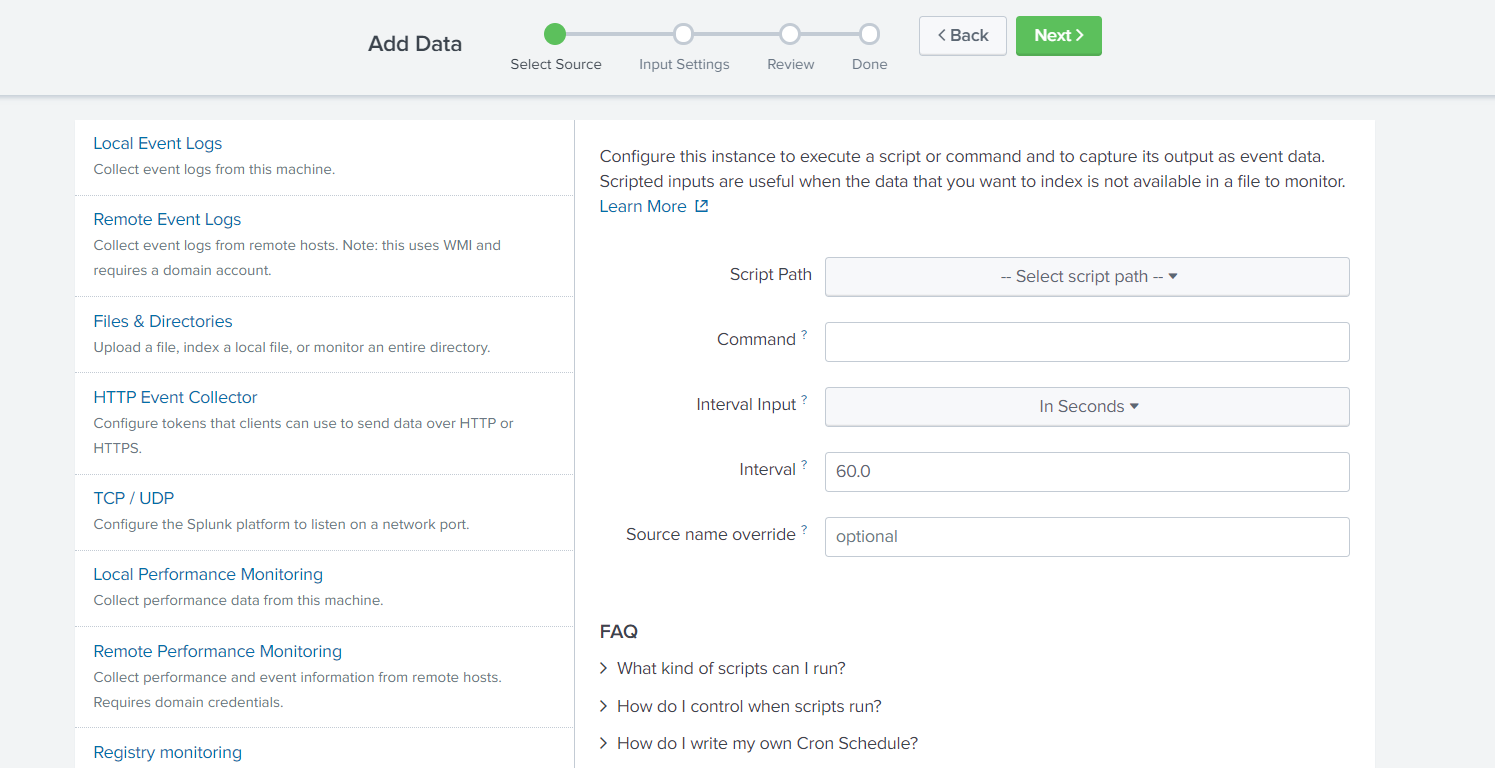Choose Files & Directories source
The height and width of the screenshot is (768, 1495).
163,322
